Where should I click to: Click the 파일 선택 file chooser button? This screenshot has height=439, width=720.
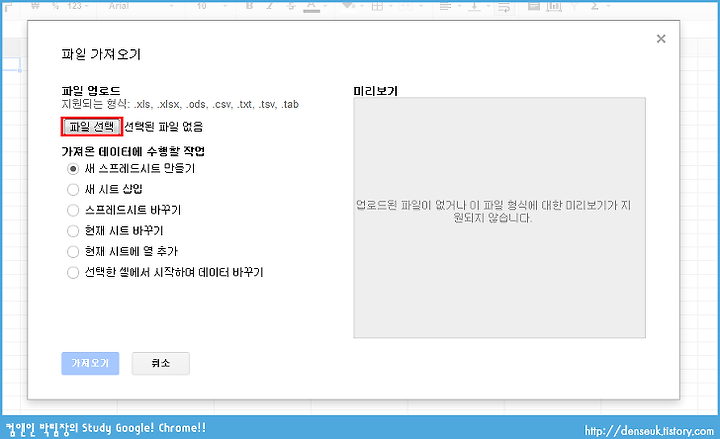92,127
